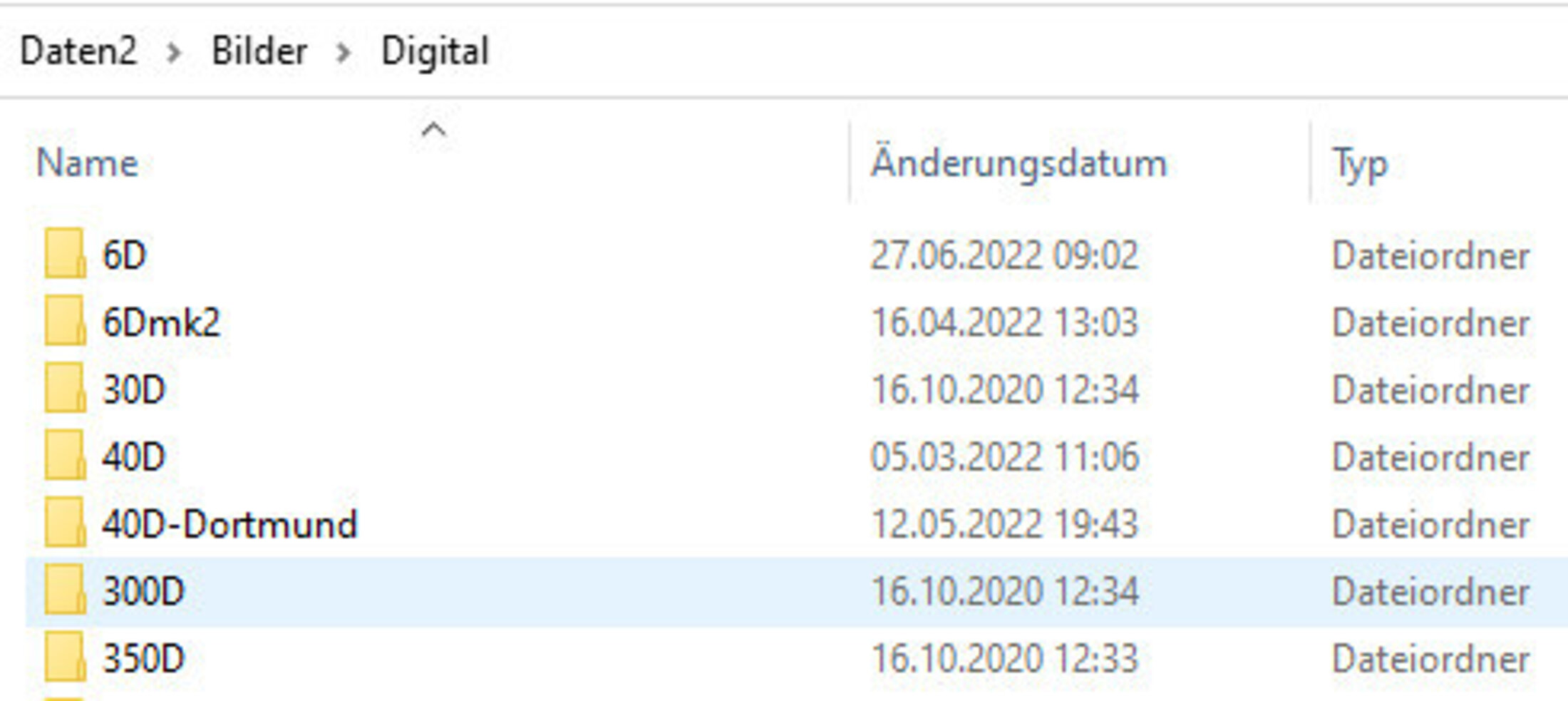Image resolution: width=1568 pixels, height=701 pixels.
Task: Sort by Änderungsdatum column header
Action: pyautogui.click(x=1018, y=163)
